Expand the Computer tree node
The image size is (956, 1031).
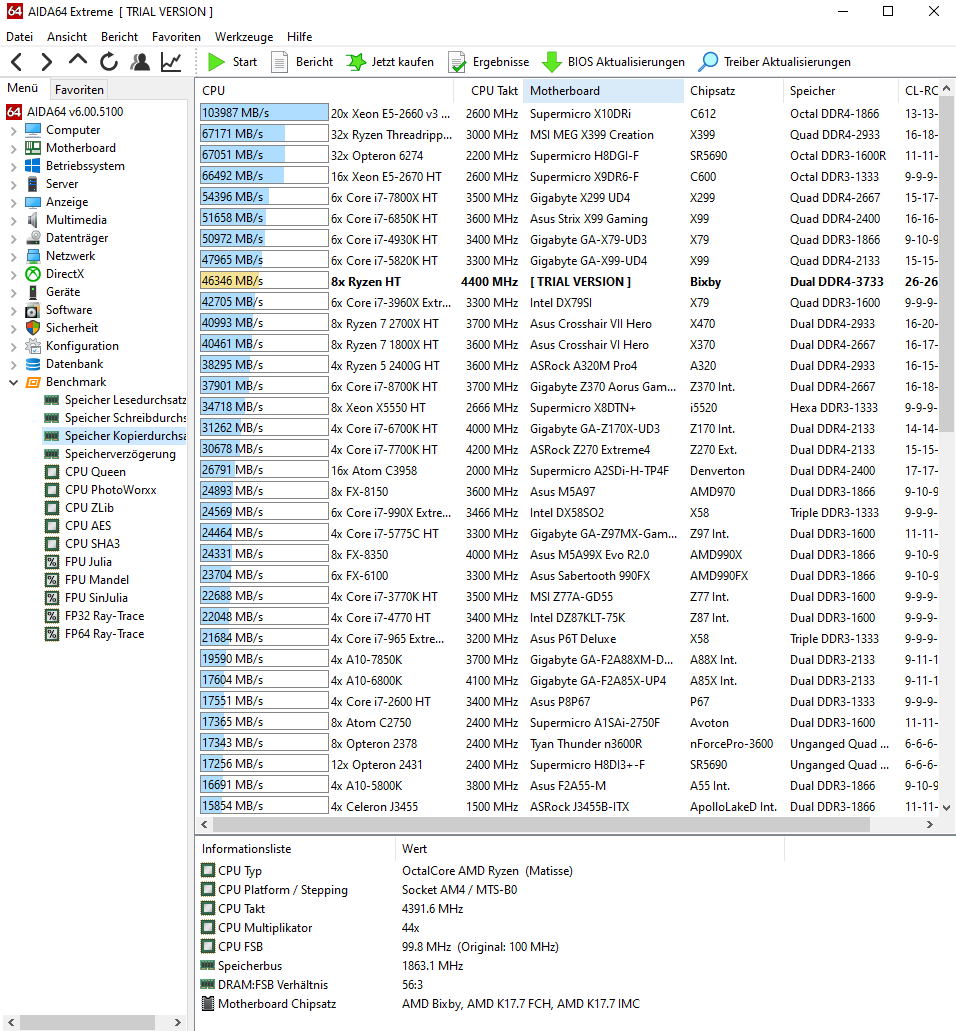point(13,130)
